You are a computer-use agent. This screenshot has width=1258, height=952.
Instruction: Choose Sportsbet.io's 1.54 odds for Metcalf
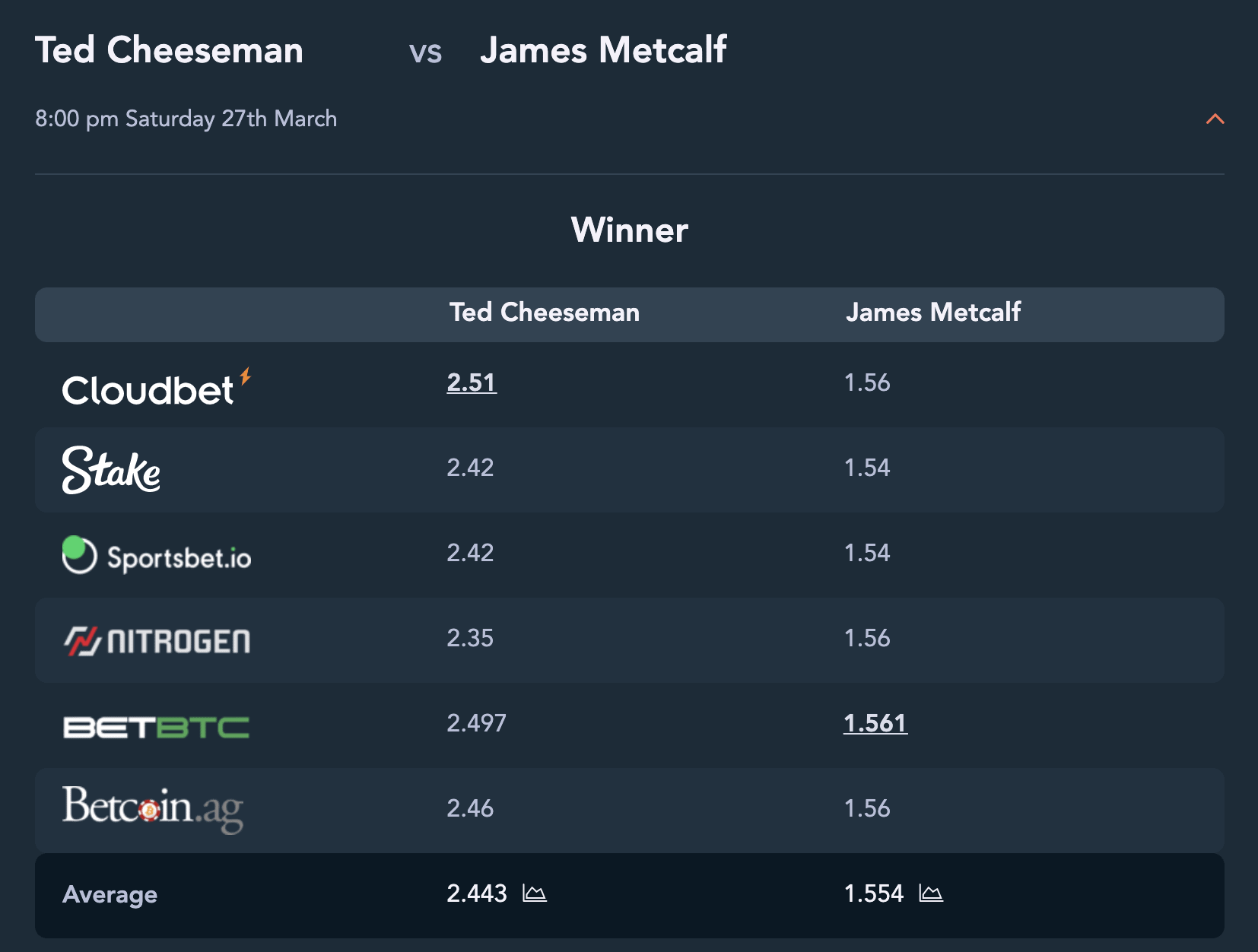point(867,553)
